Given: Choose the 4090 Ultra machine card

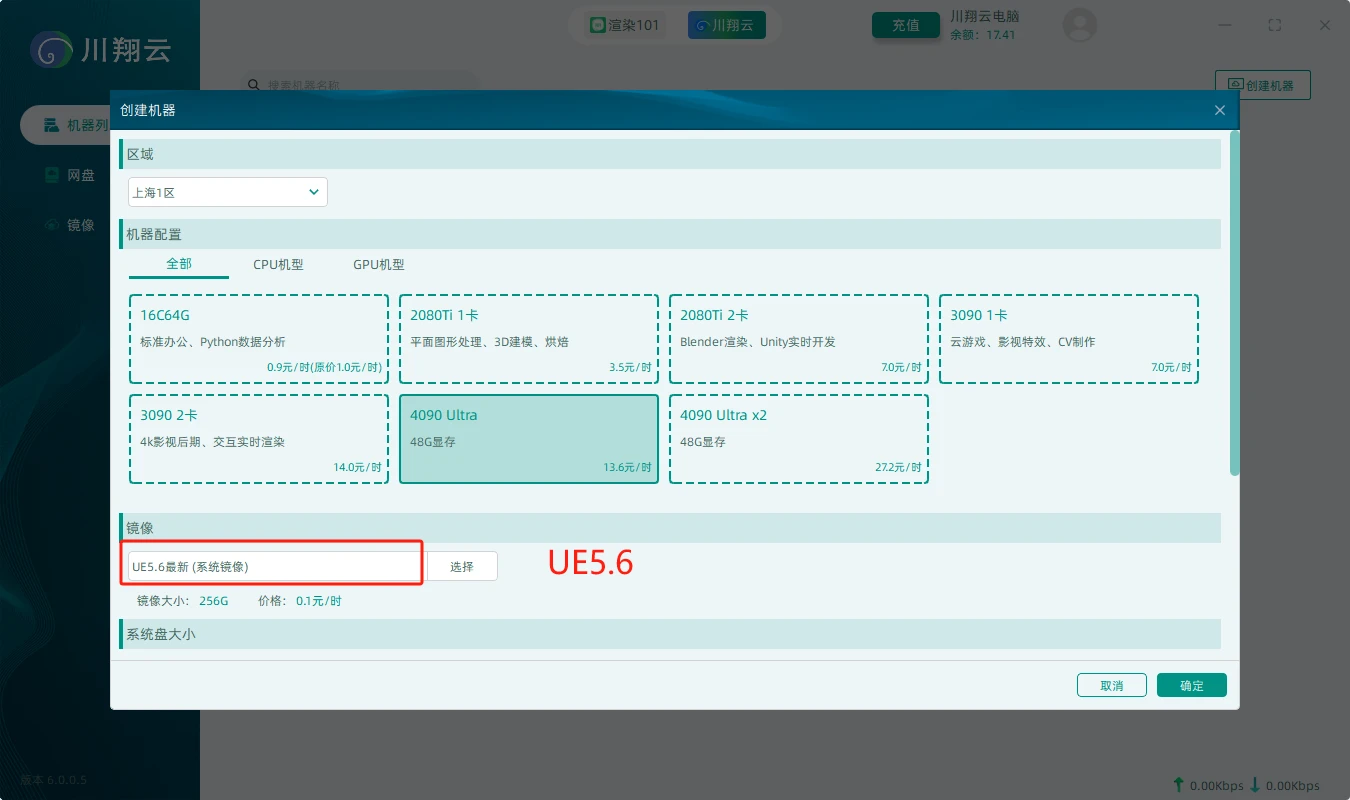Looking at the screenshot, I should [x=529, y=439].
